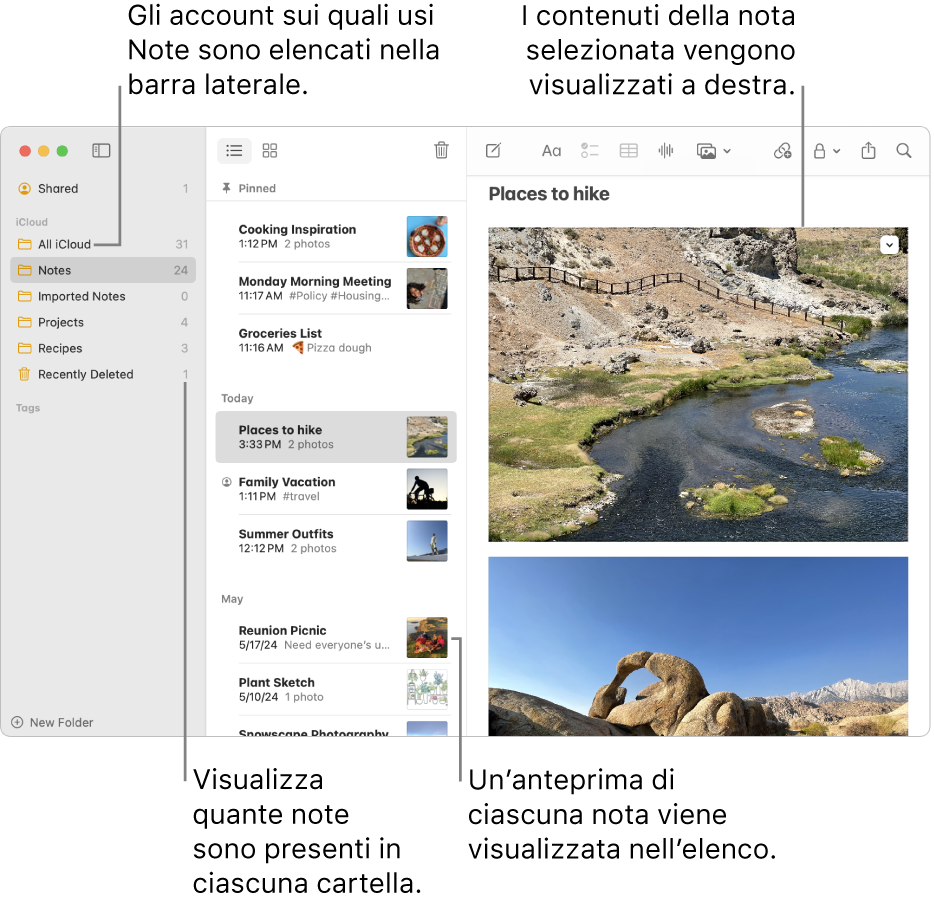Image resolution: width=934 pixels, height=904 pixels.
Task: Click the Pinned section header
Action: pyautogui.click(x=249, y=188)
